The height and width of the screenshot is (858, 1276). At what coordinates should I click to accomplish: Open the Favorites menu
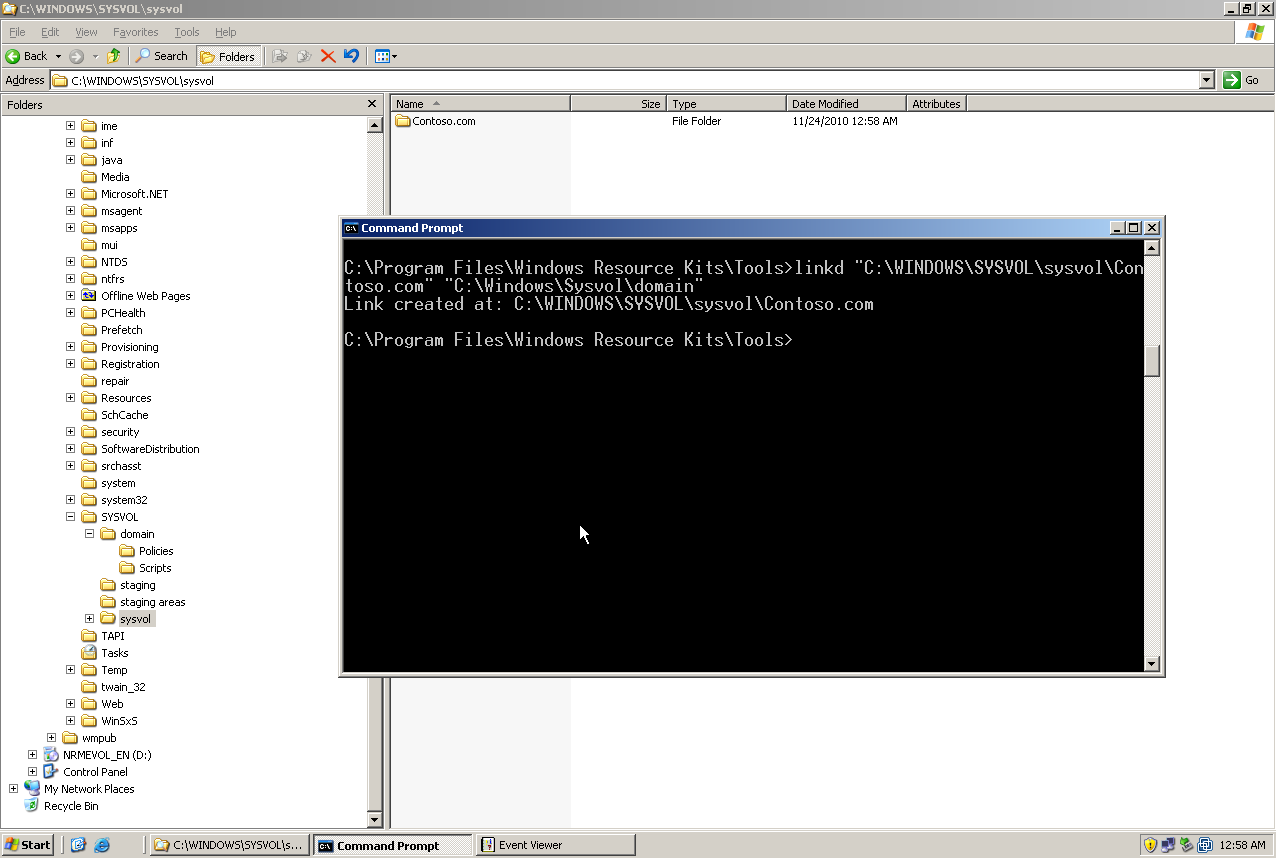[135, 32]
